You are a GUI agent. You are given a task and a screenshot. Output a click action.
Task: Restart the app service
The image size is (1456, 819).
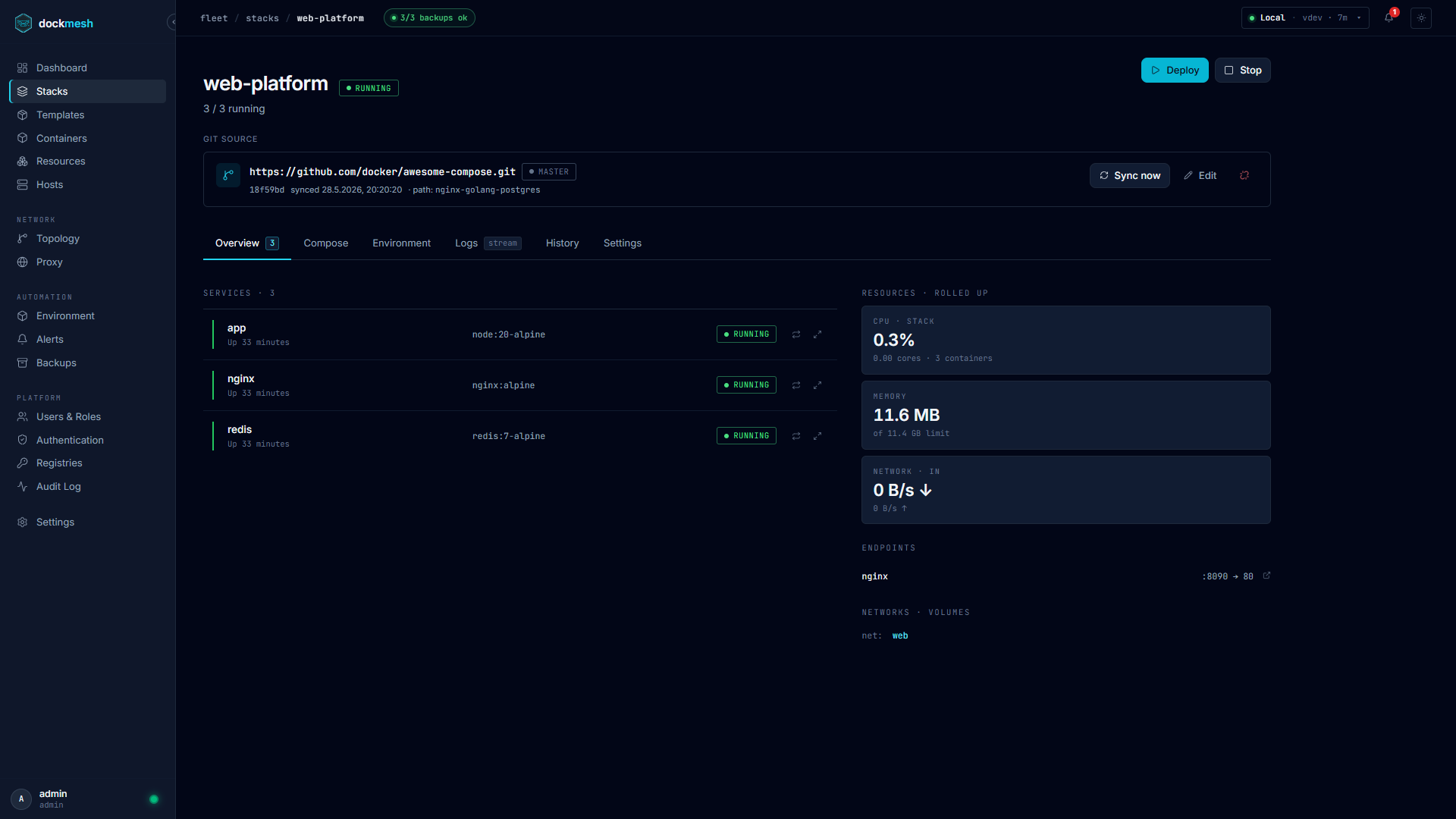click(796, 334)
